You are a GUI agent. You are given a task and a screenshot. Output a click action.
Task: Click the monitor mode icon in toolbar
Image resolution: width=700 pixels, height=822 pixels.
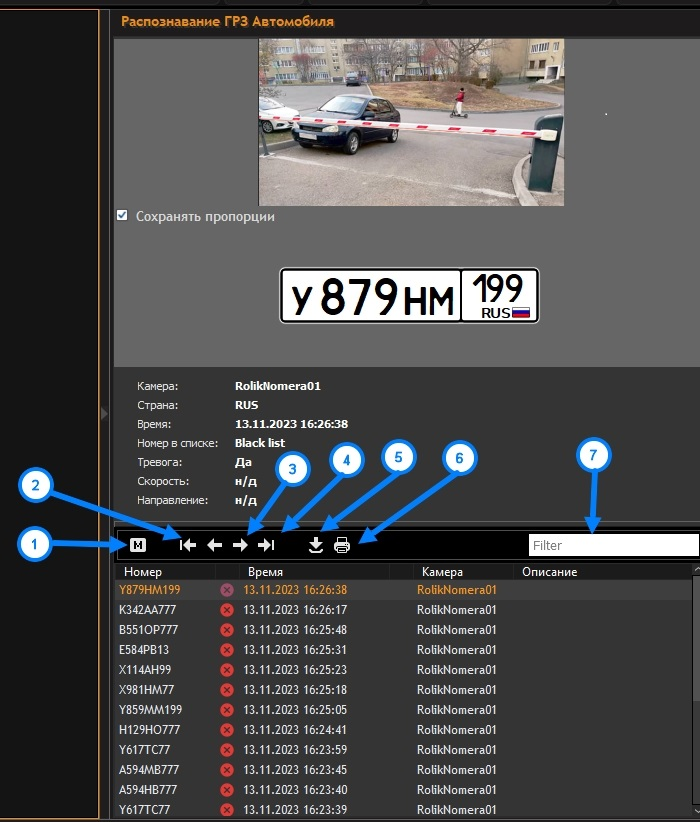[x=138, y=545]
